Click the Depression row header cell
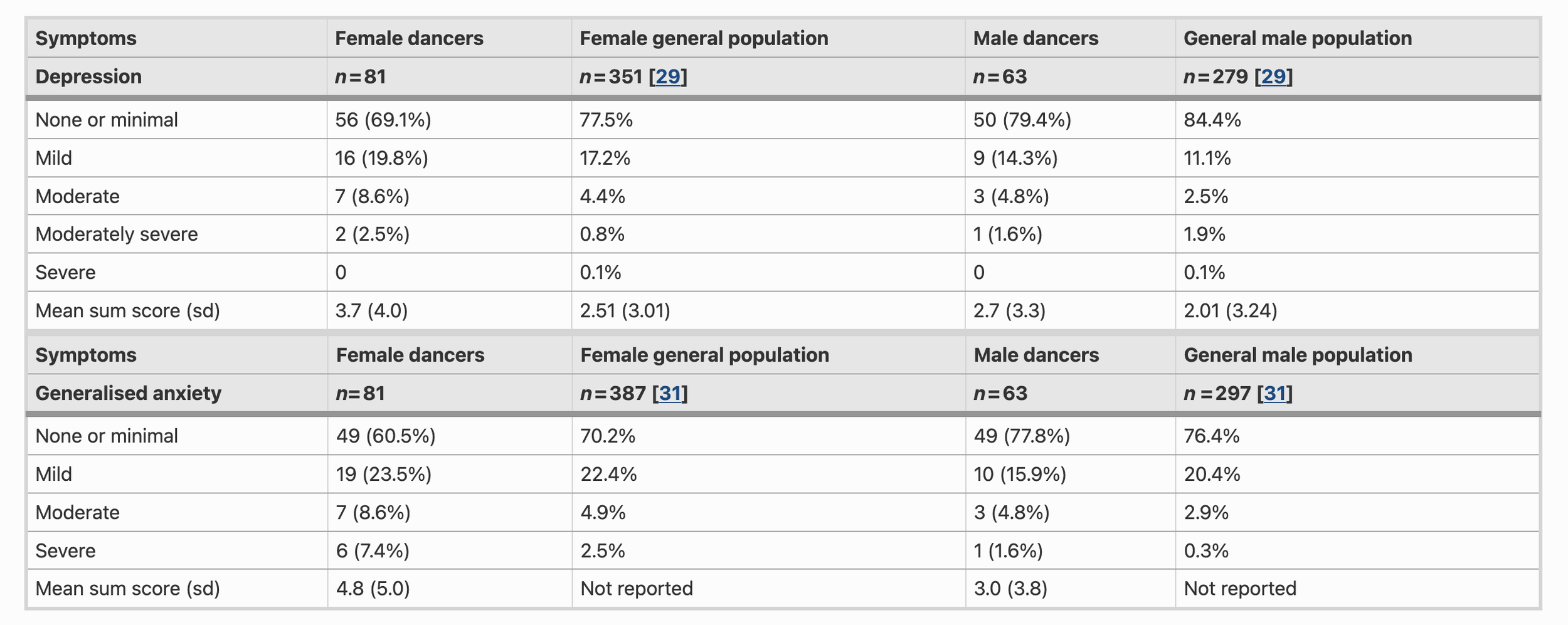Viewport: 1568px width, 625px height. pyautogui.click(x=88, y=76)
